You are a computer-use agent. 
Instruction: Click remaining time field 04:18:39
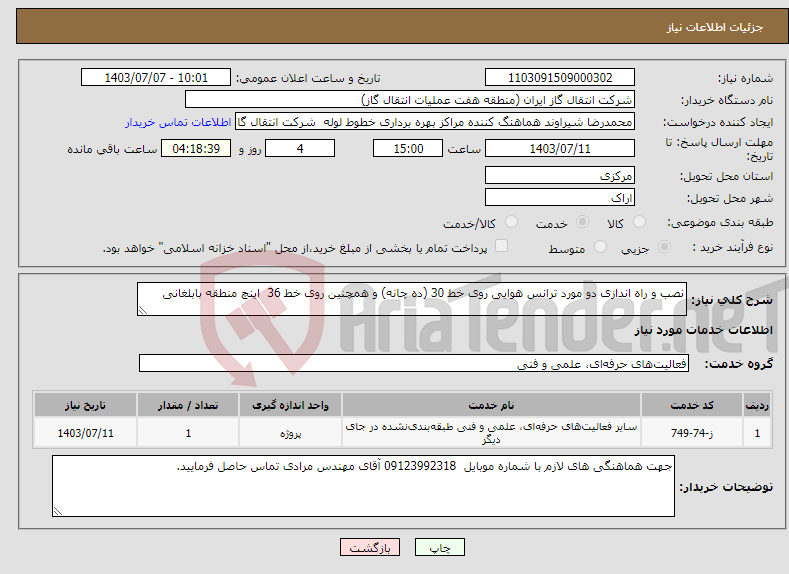click(196, 148)
